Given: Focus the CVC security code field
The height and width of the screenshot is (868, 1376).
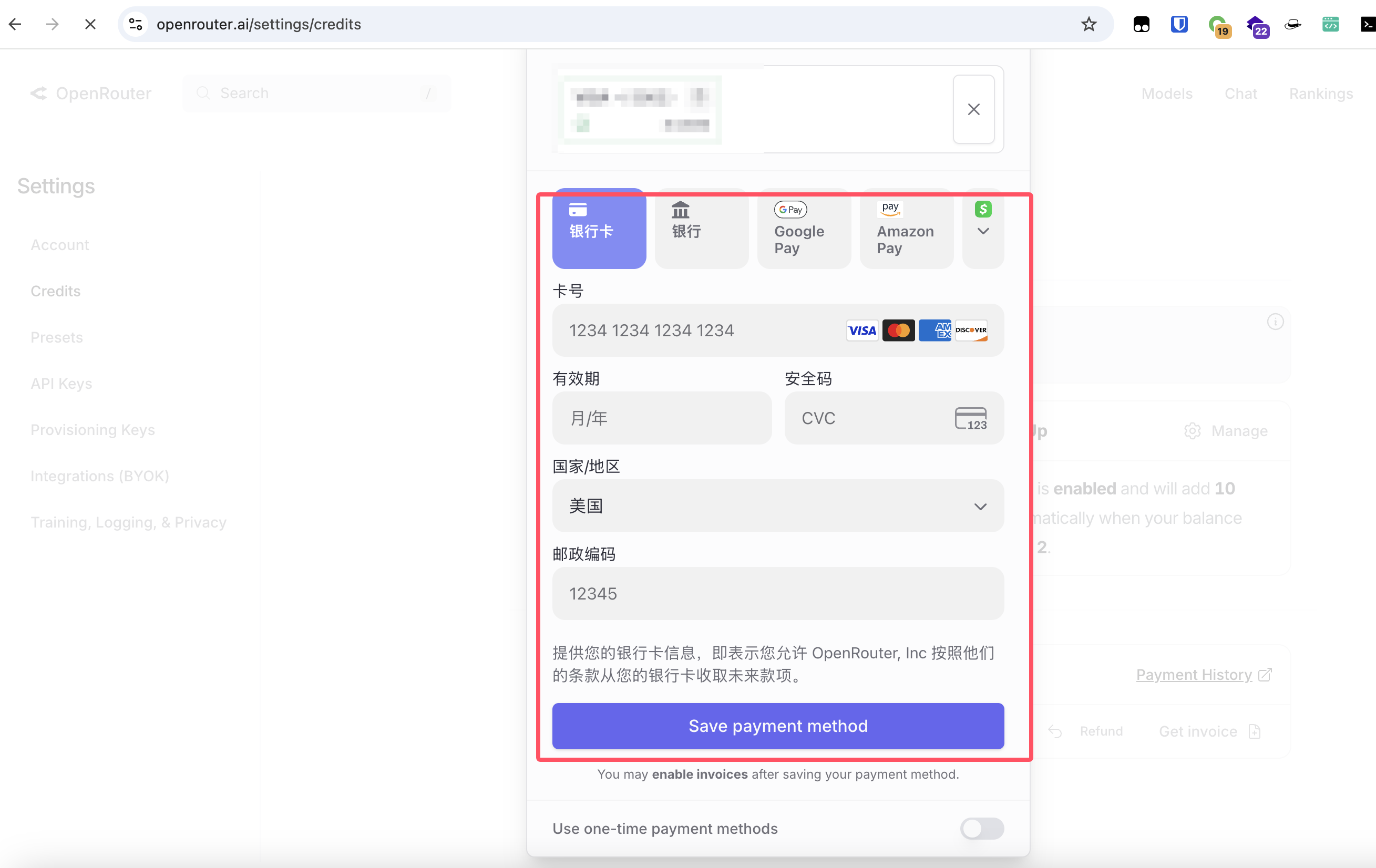Looking at the screenshot, I should 894,418.
